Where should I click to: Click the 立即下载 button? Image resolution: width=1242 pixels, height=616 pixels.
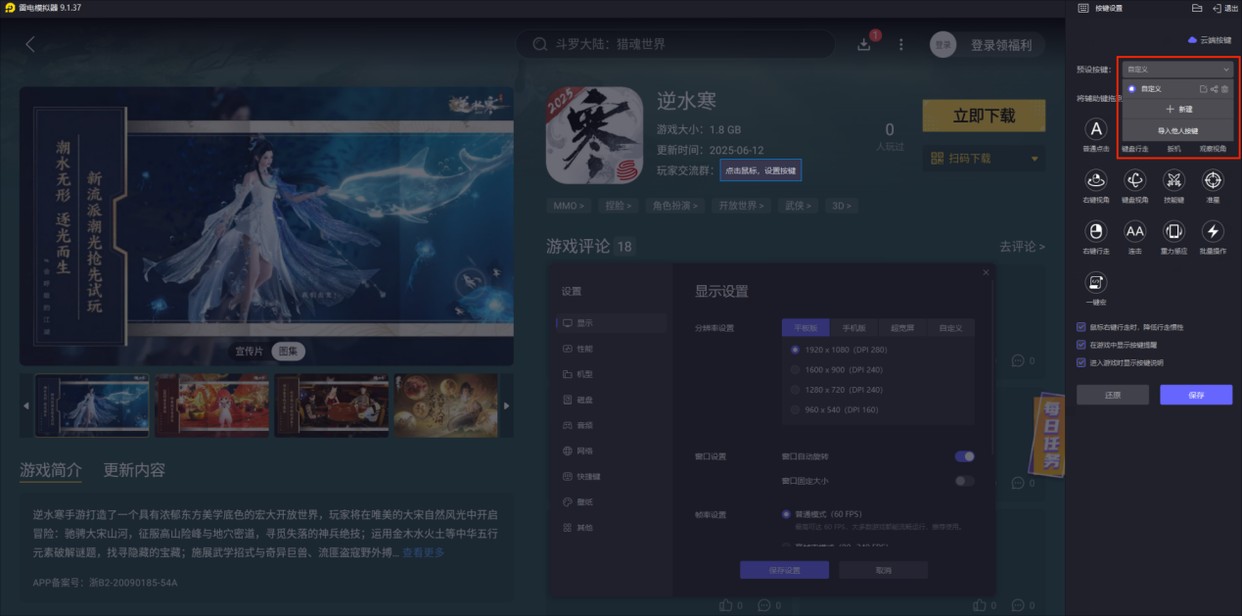983,116
